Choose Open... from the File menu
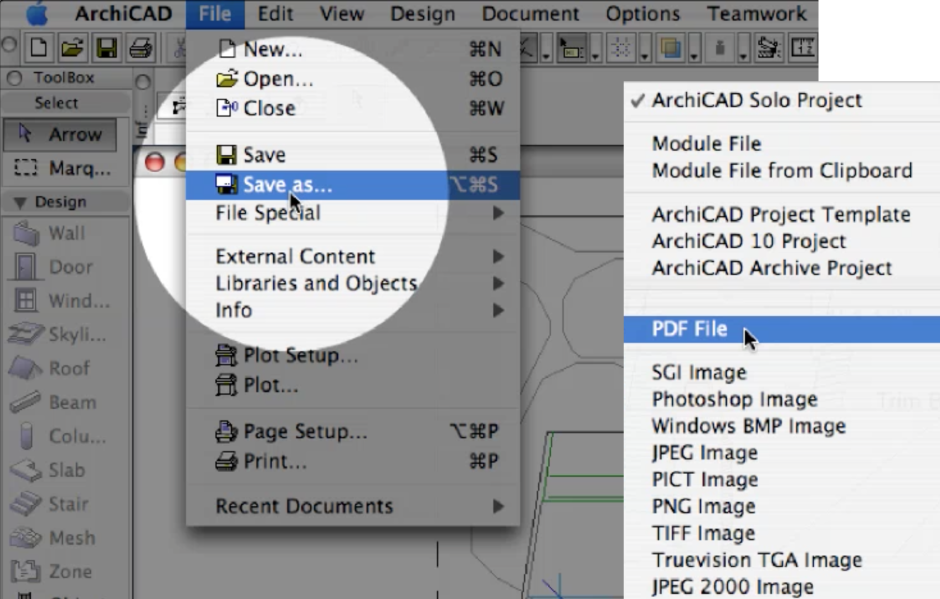 pyautogui.click(x=352, y=79)
